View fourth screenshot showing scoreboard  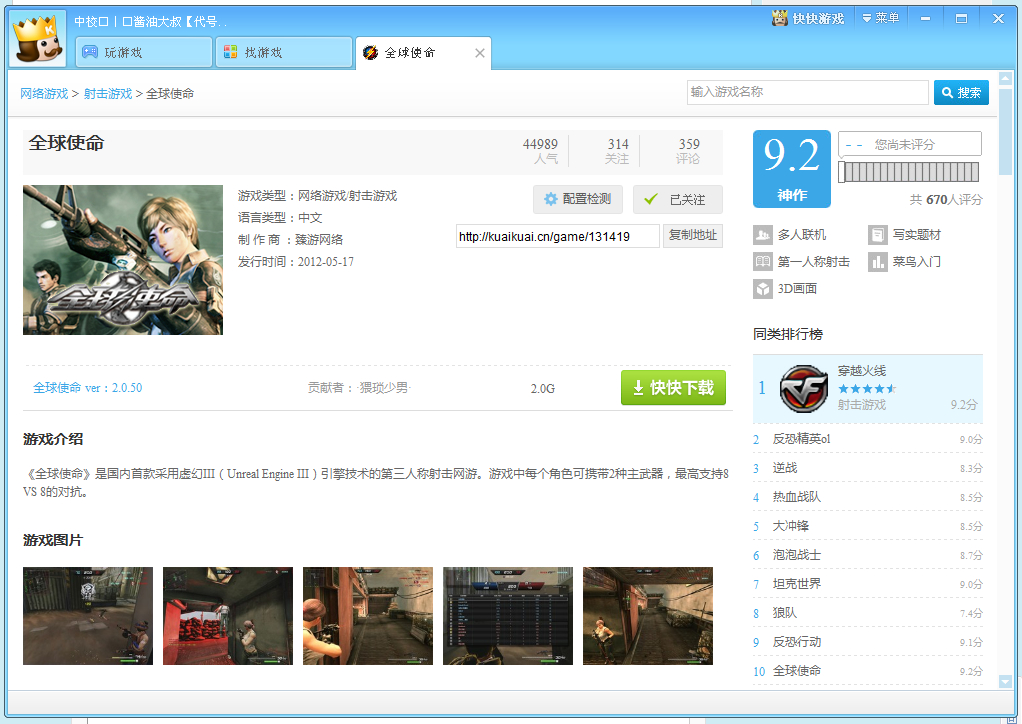[x=508, y=616]
